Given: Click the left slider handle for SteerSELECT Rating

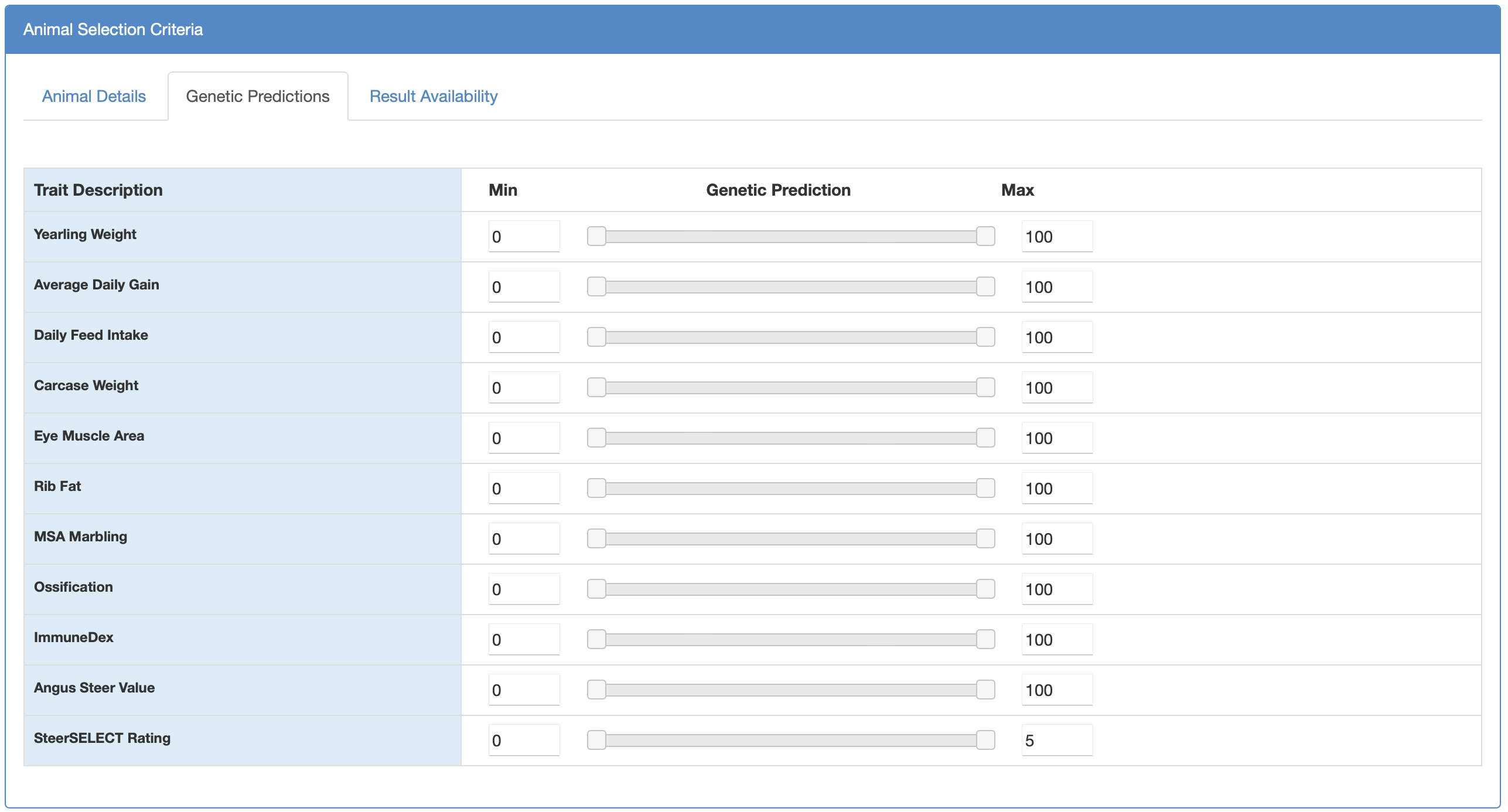Looking at the screenshot, I should pyautogui.click(x=596, y=740).
